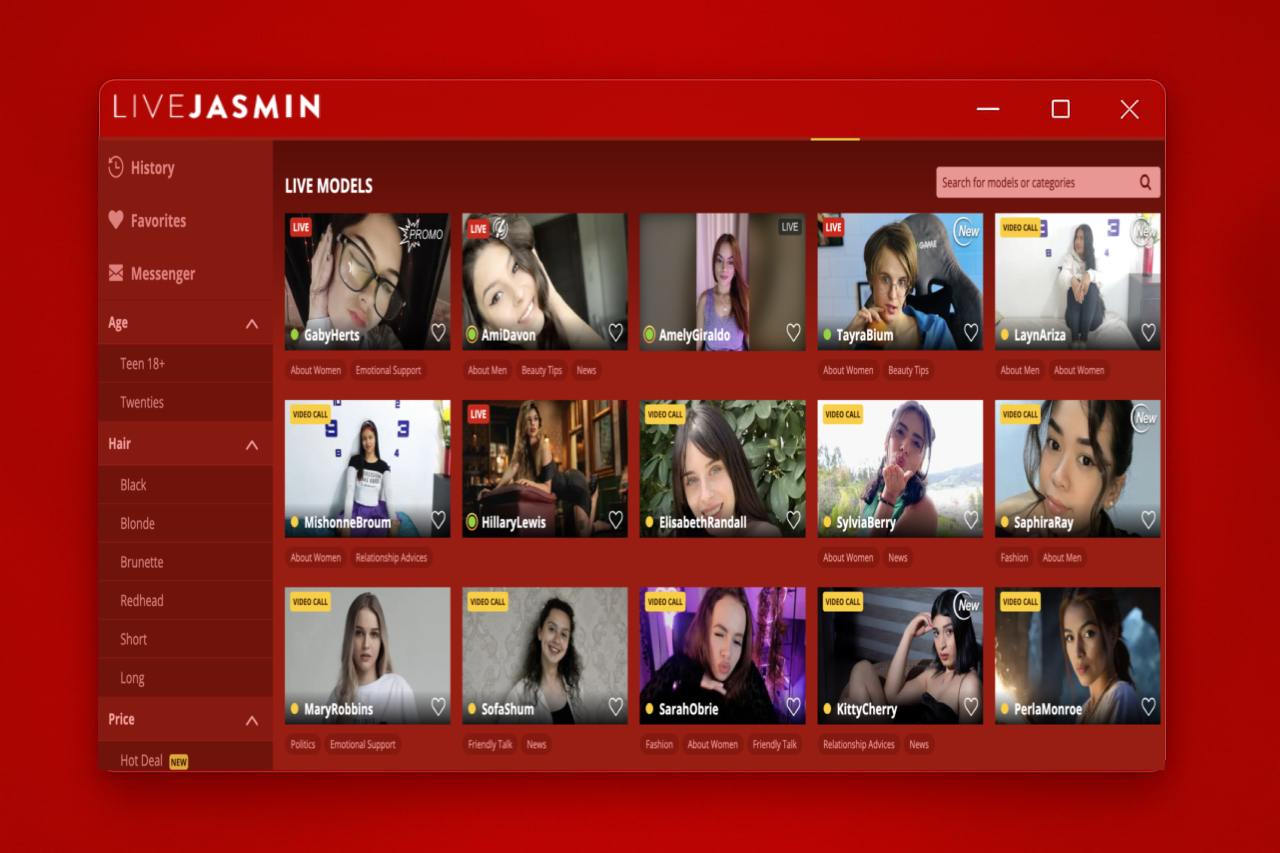Favorite ElisabethRandall with heart icon
The height and width of the screenshot is (853, 1280).
pyautogui.click(x=793, y=520)
